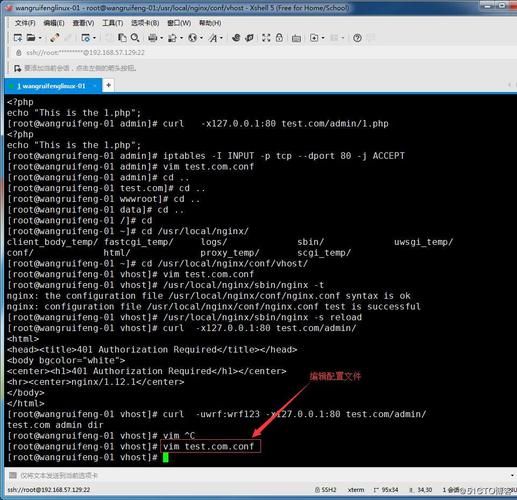Click the add-current-session arrow icon
The width and height of the screenshot is (517, 500).
click(17, 68)
